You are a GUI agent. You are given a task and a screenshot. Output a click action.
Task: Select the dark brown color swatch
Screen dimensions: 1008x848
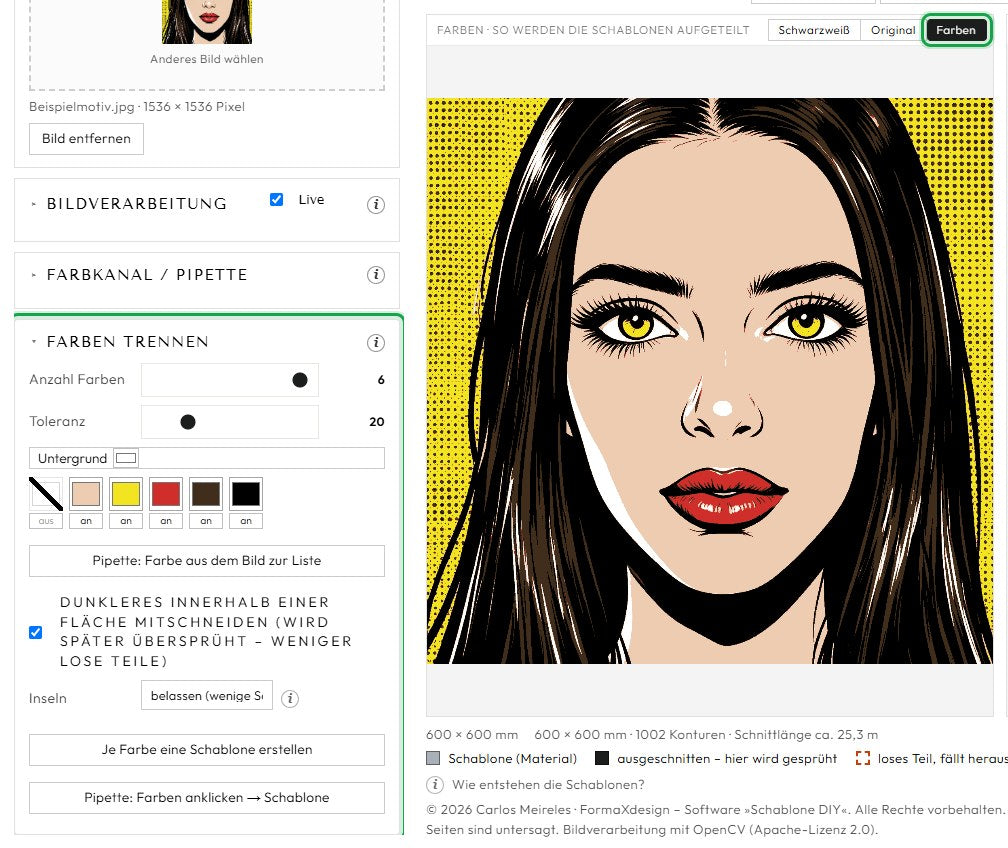point(206,494)
